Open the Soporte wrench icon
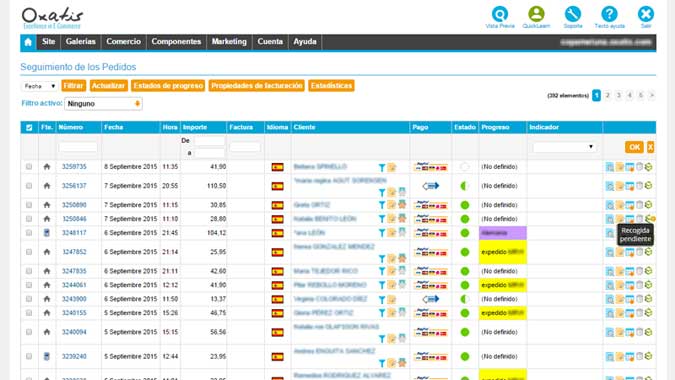The width and height of the screenshot is (675, 380). (573, 14)
